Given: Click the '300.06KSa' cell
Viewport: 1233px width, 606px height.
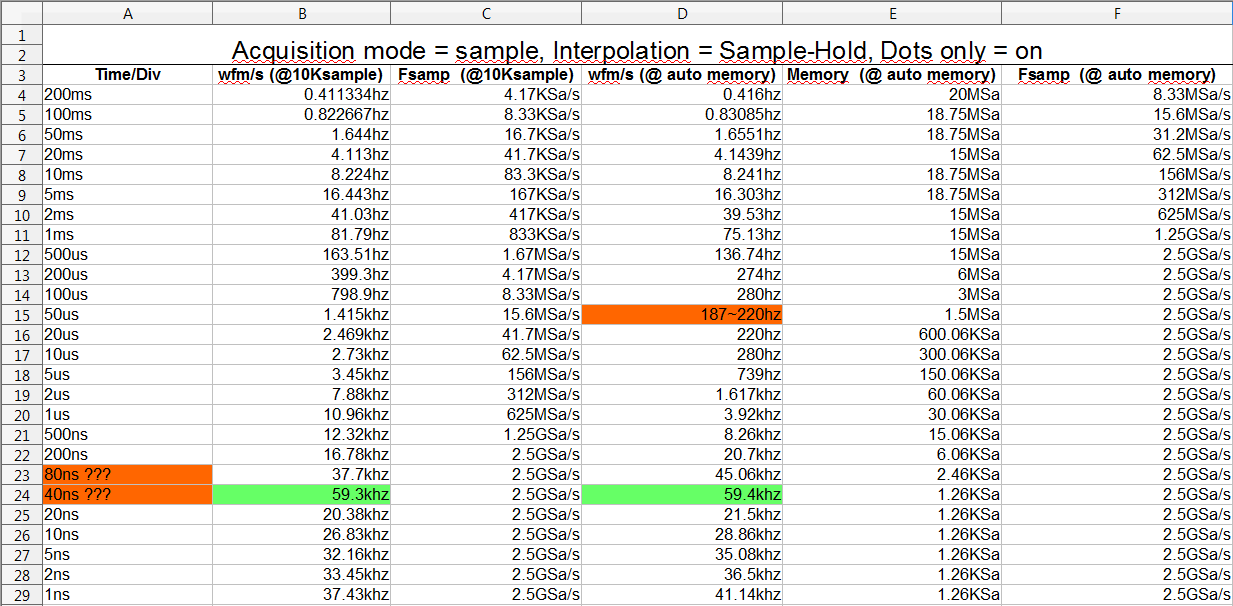Looking at the screenshot, I should [x=892, y=354].
